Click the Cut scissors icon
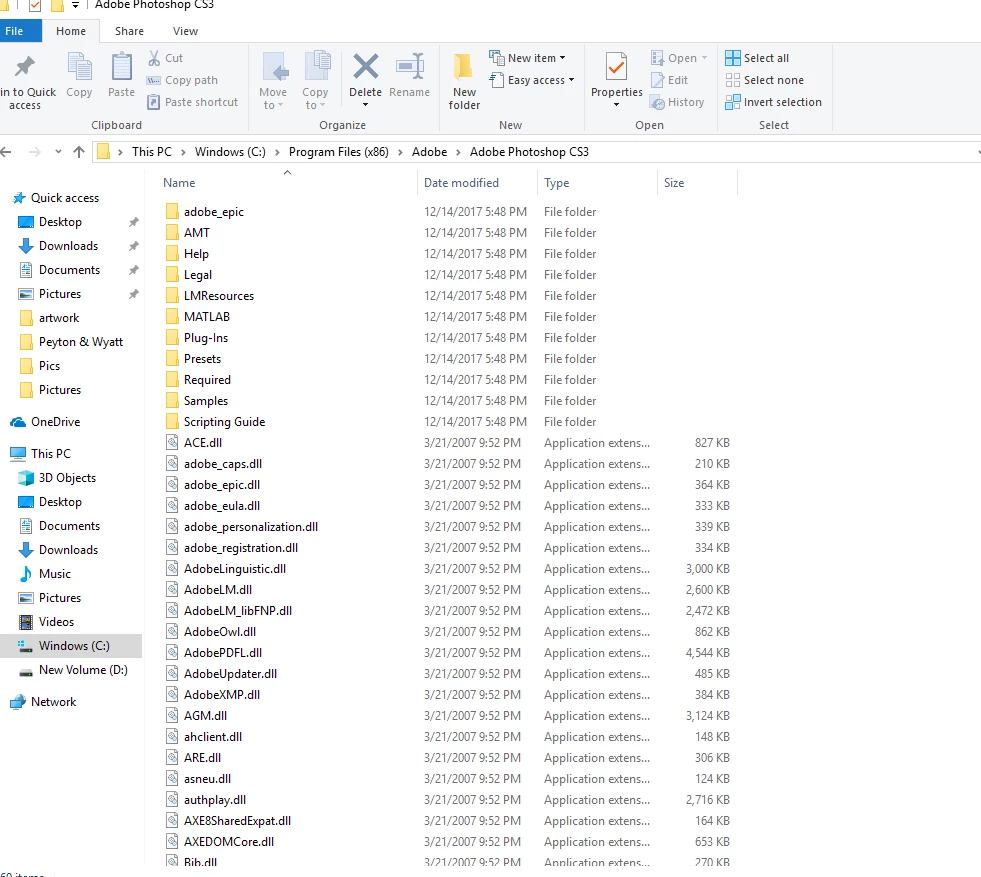 pos(154,58)
